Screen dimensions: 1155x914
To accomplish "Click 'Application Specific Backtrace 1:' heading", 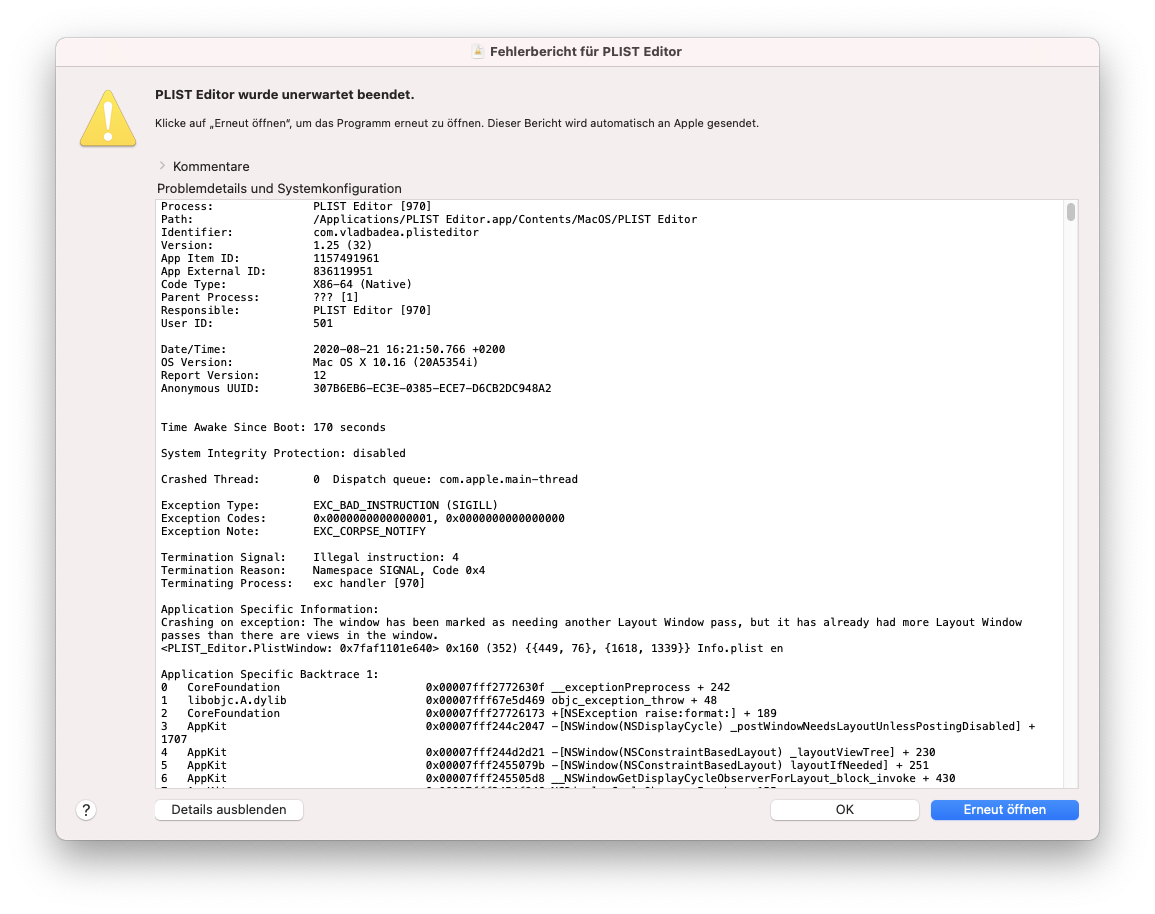I will (270, 674).
